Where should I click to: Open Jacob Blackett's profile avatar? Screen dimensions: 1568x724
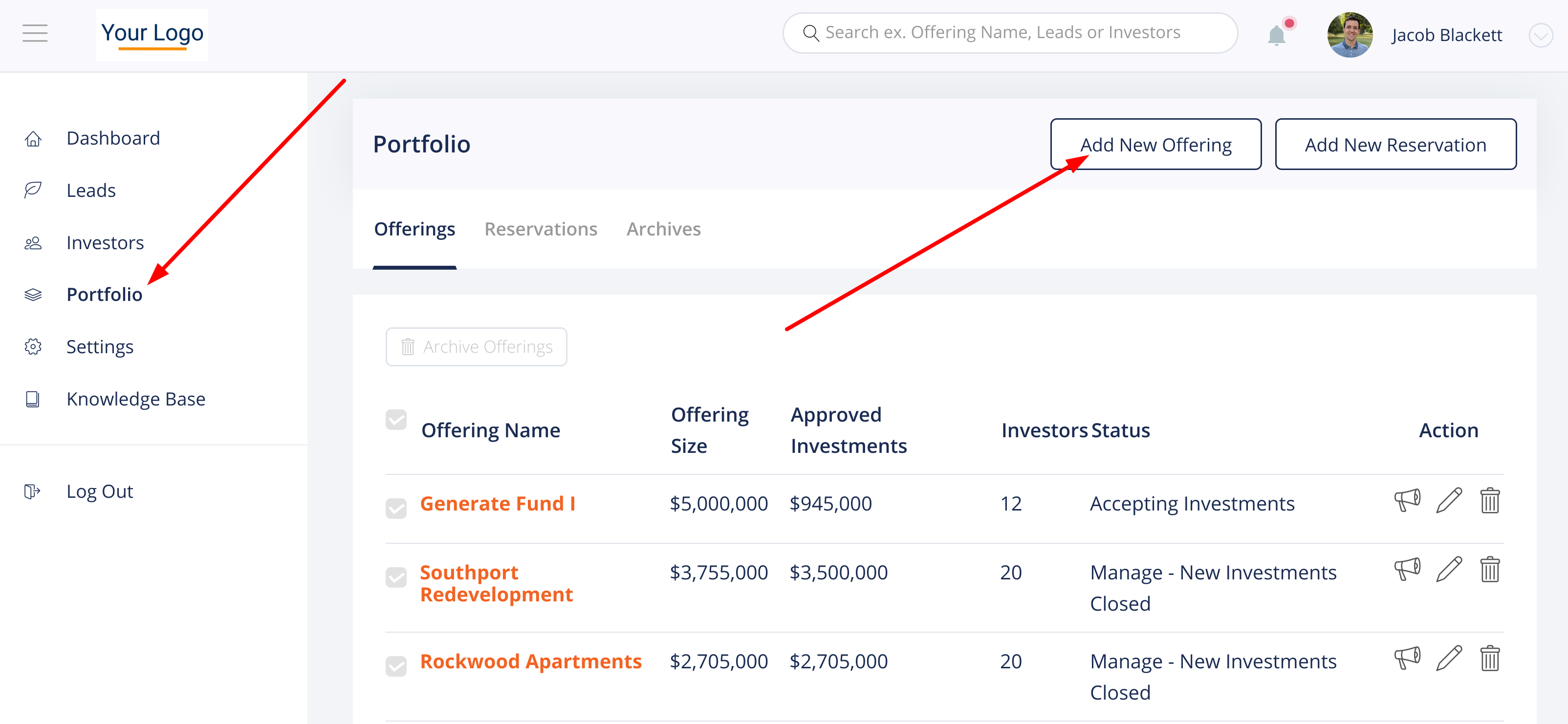click(x=1350, y=35)
